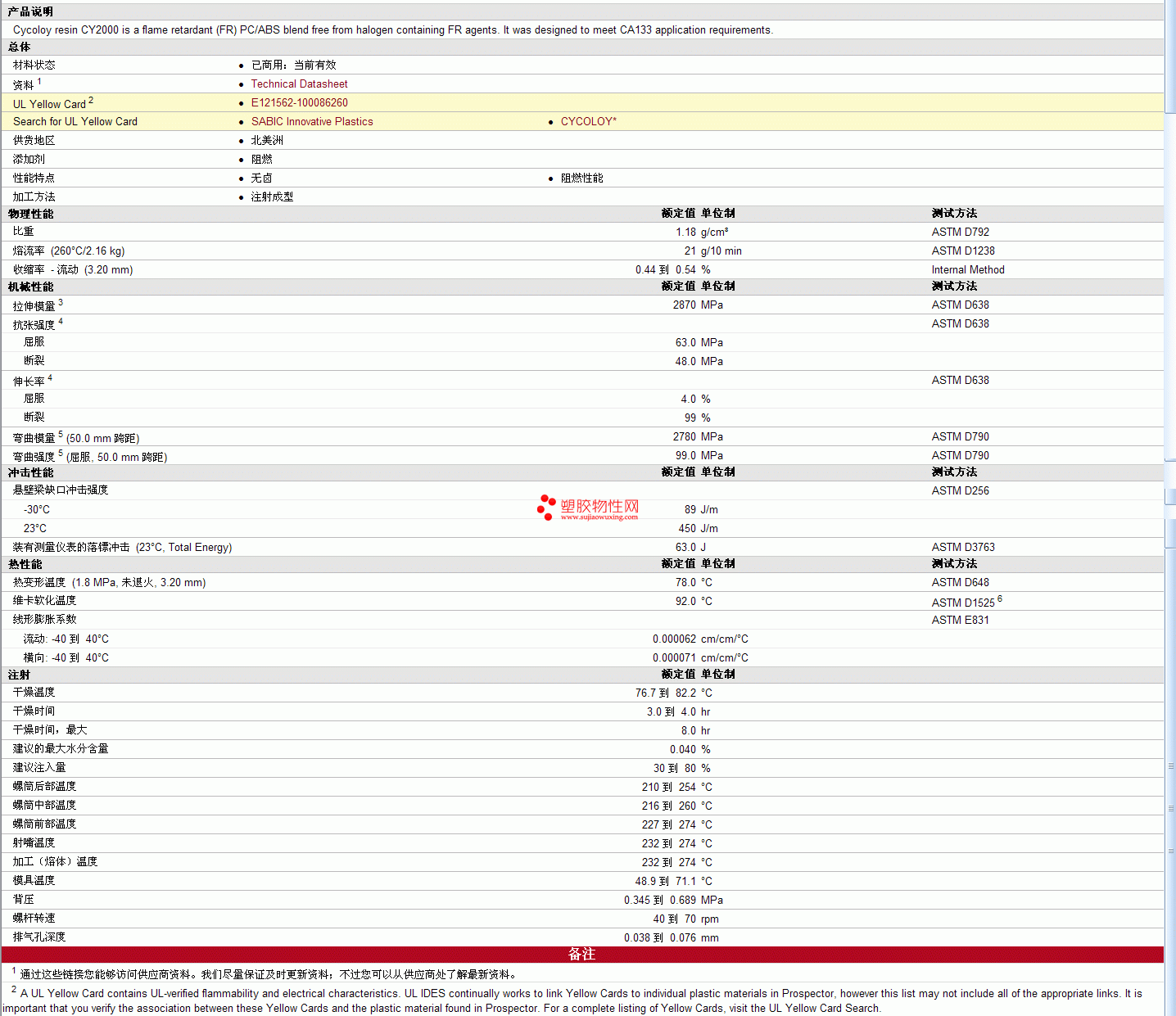Viewport: 1176px width, 1016px height.
Task: Select the 40 到 70 rpm screw speed
Action: (x=685, y=919)
